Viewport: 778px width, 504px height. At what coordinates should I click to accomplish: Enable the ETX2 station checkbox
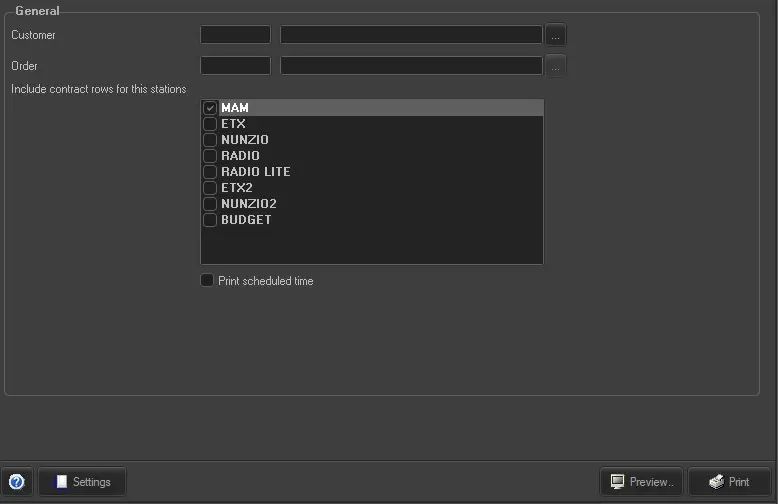210,188
